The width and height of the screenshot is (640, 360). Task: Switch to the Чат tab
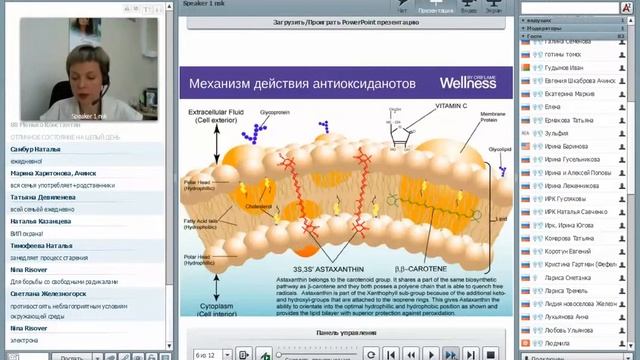click(x=402, y=6)
